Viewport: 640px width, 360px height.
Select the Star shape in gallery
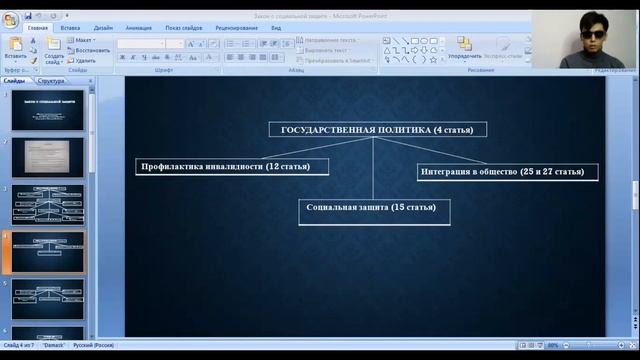(x=433, y=60)
